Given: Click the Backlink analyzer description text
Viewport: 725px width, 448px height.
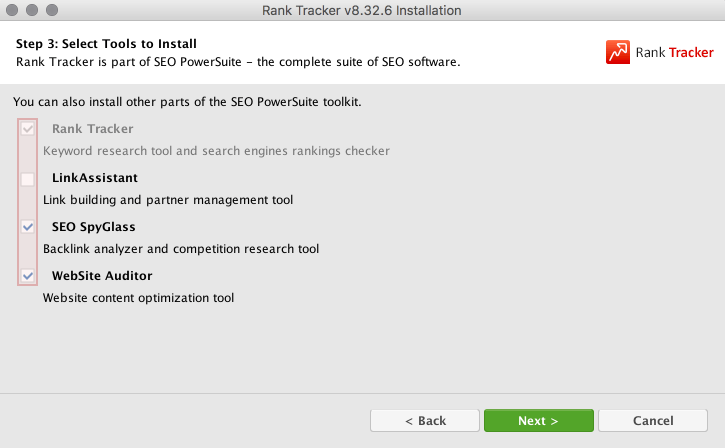Looking at the screenshot, I should (x=181, y=249).
